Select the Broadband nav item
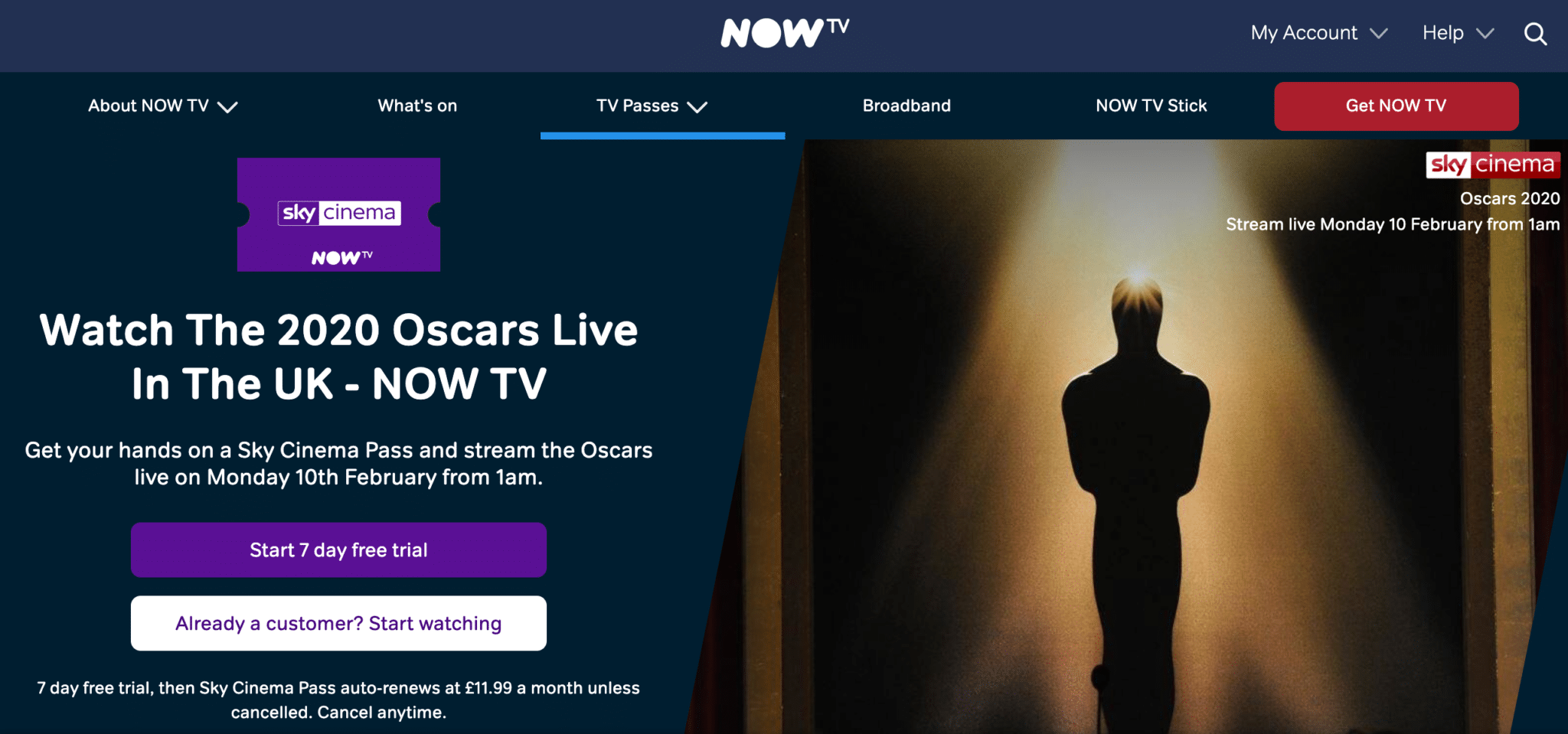1568x734 pixels. coord(906,106)
